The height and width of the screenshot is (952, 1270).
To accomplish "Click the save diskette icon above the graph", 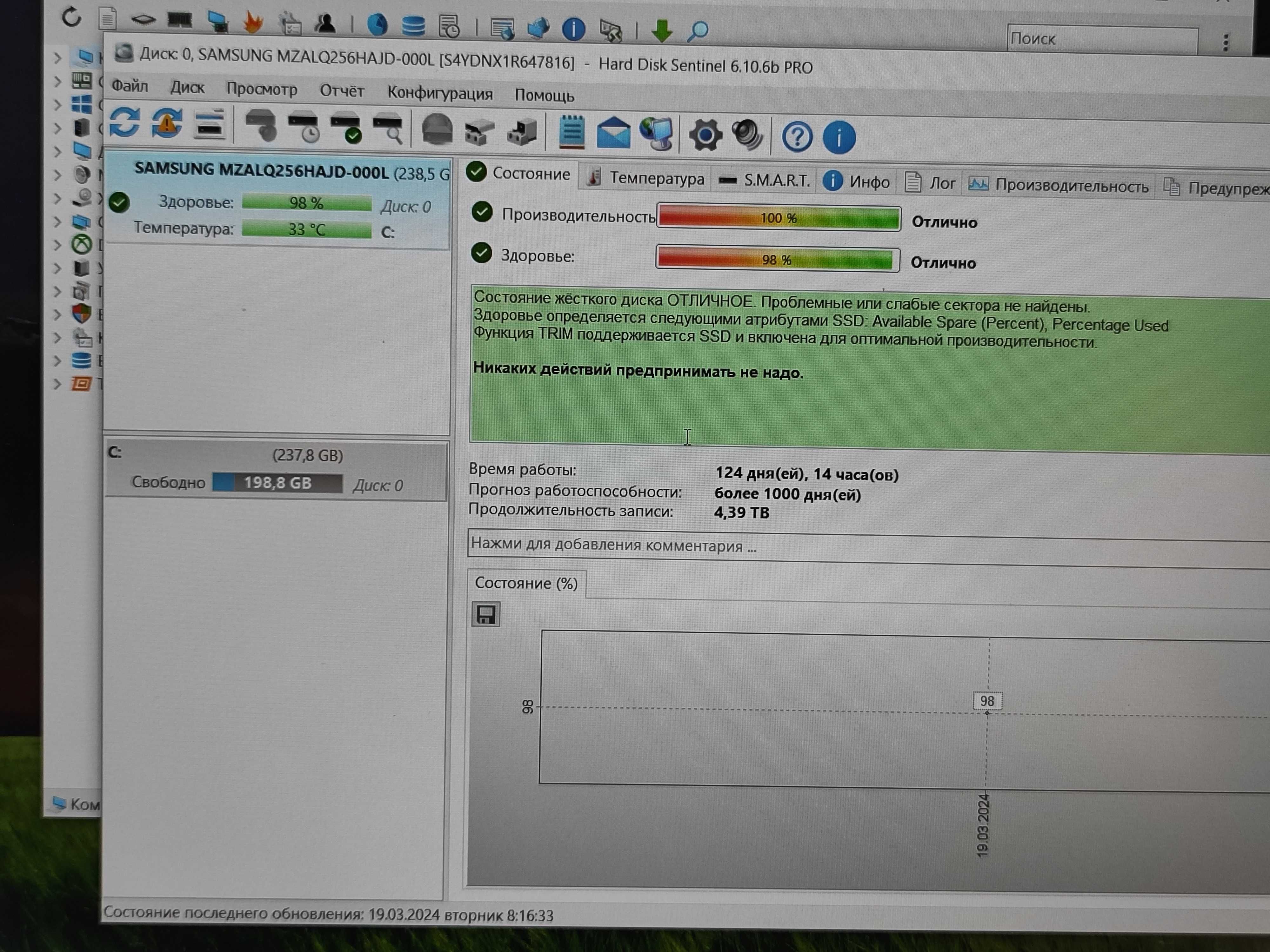I will coord(486,615).
